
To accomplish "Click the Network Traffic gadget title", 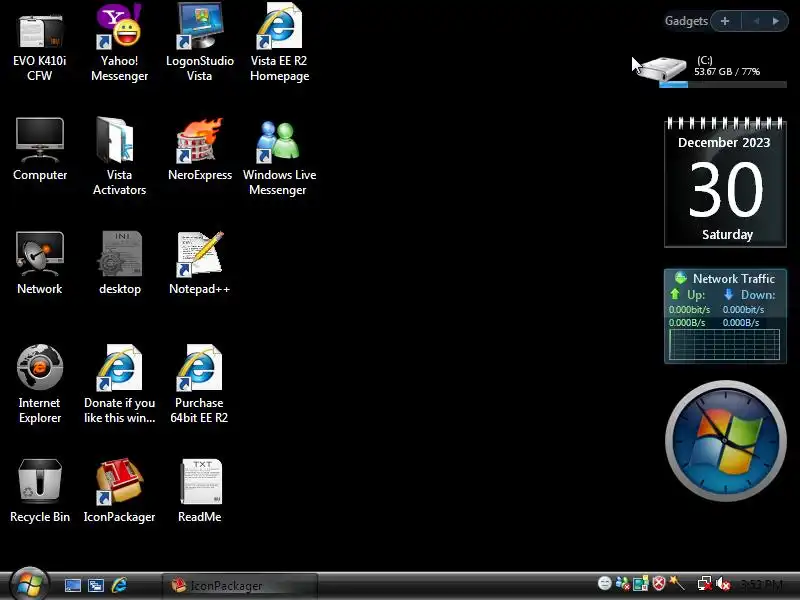I will pos(734,279).
